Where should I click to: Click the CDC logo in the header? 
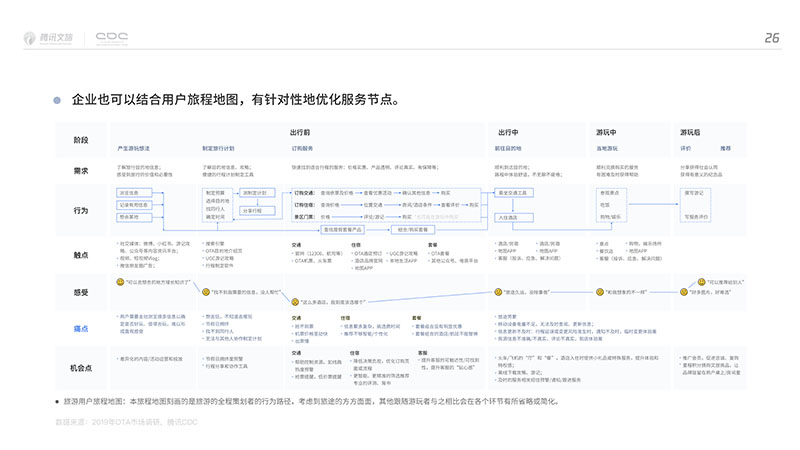click(112, 38)
